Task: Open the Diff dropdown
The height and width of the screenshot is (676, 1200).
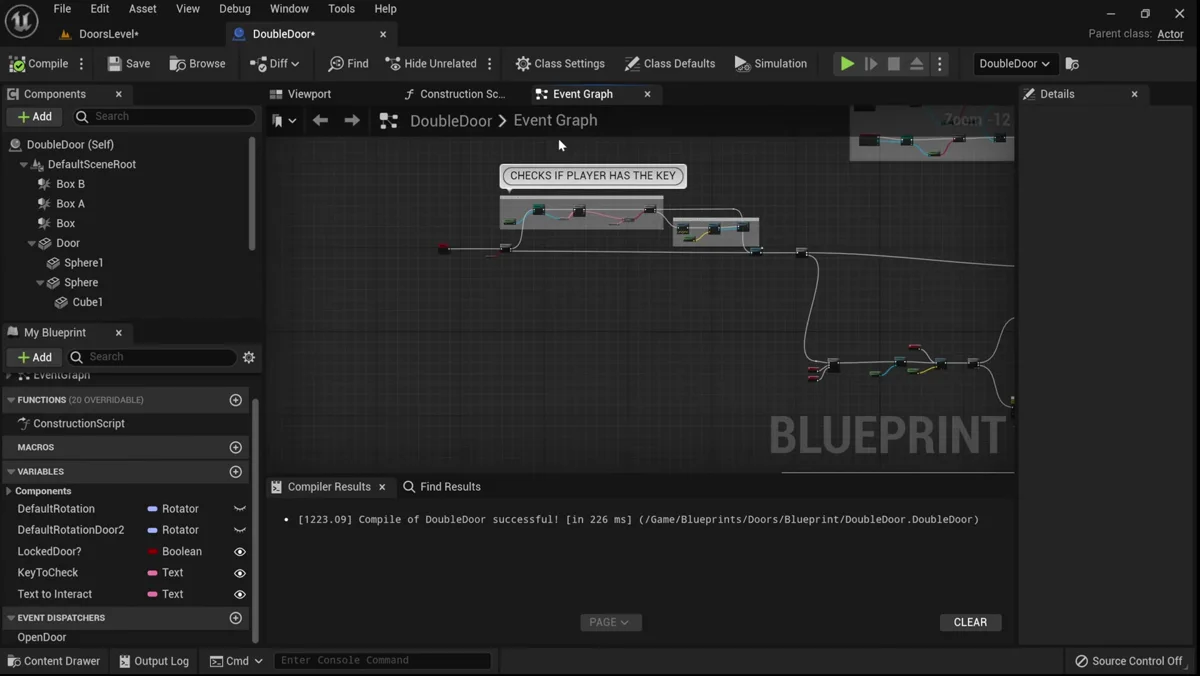Action: pos(274,63)
